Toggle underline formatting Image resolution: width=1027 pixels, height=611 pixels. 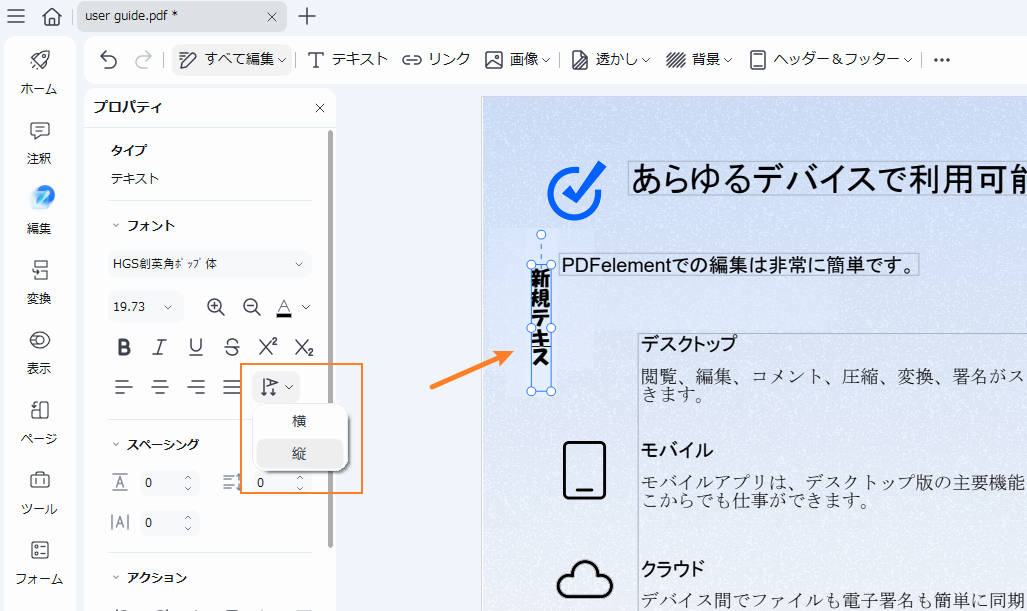click(195, 347)
